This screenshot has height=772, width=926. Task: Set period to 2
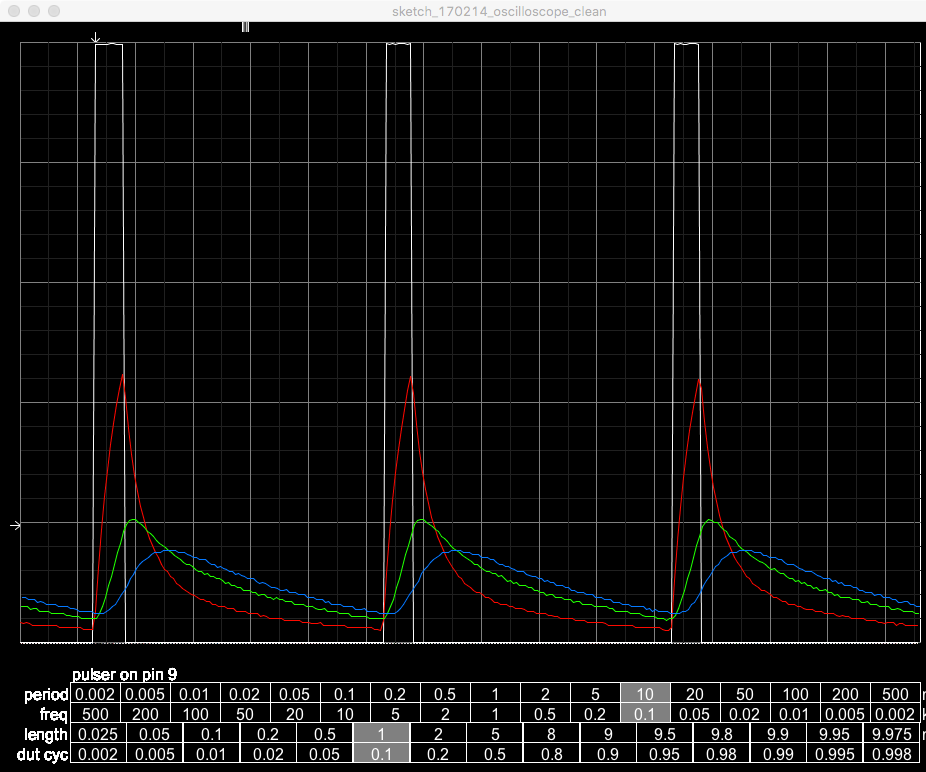click(545, 693)
